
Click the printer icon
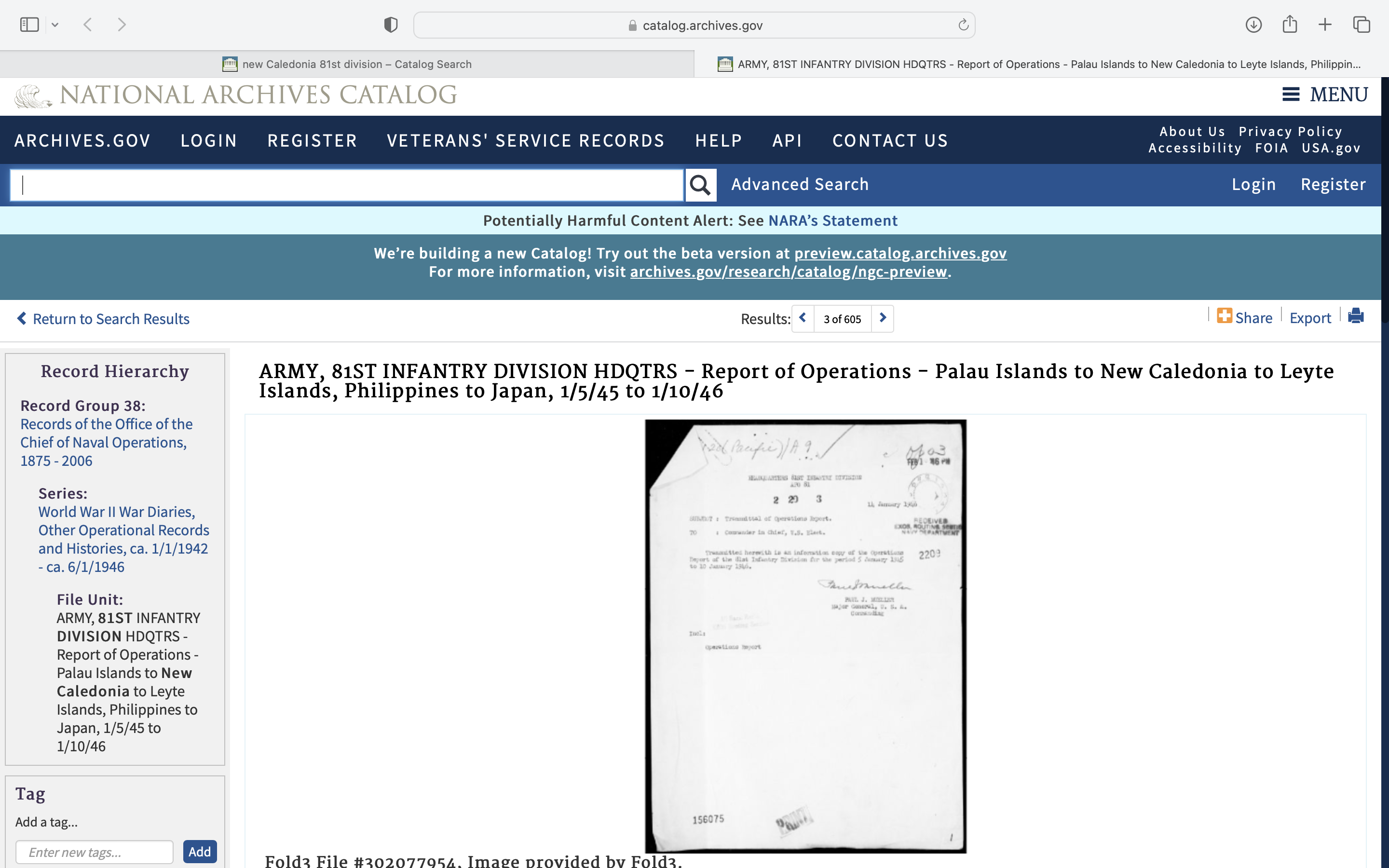[x=1356, y=316]
